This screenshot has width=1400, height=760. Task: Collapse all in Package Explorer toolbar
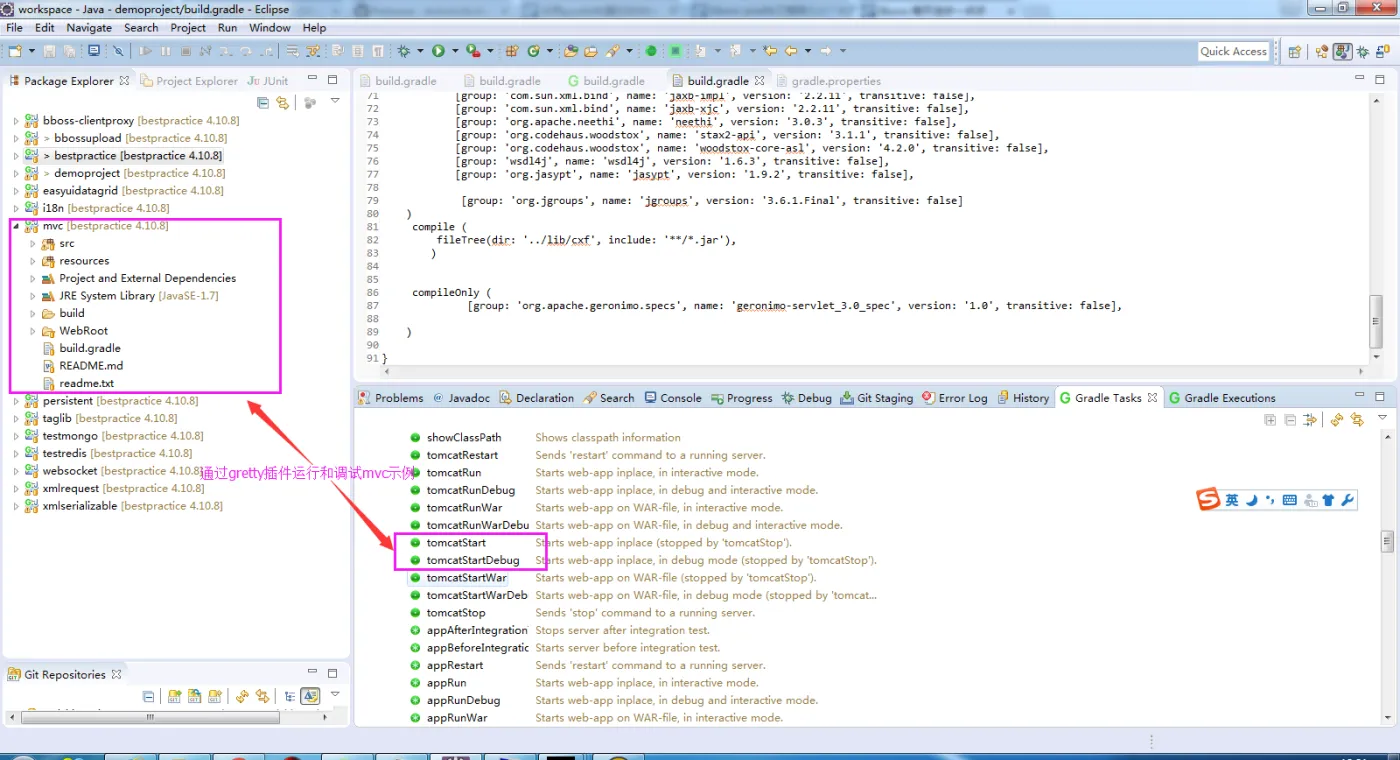[x=263, y=102]
